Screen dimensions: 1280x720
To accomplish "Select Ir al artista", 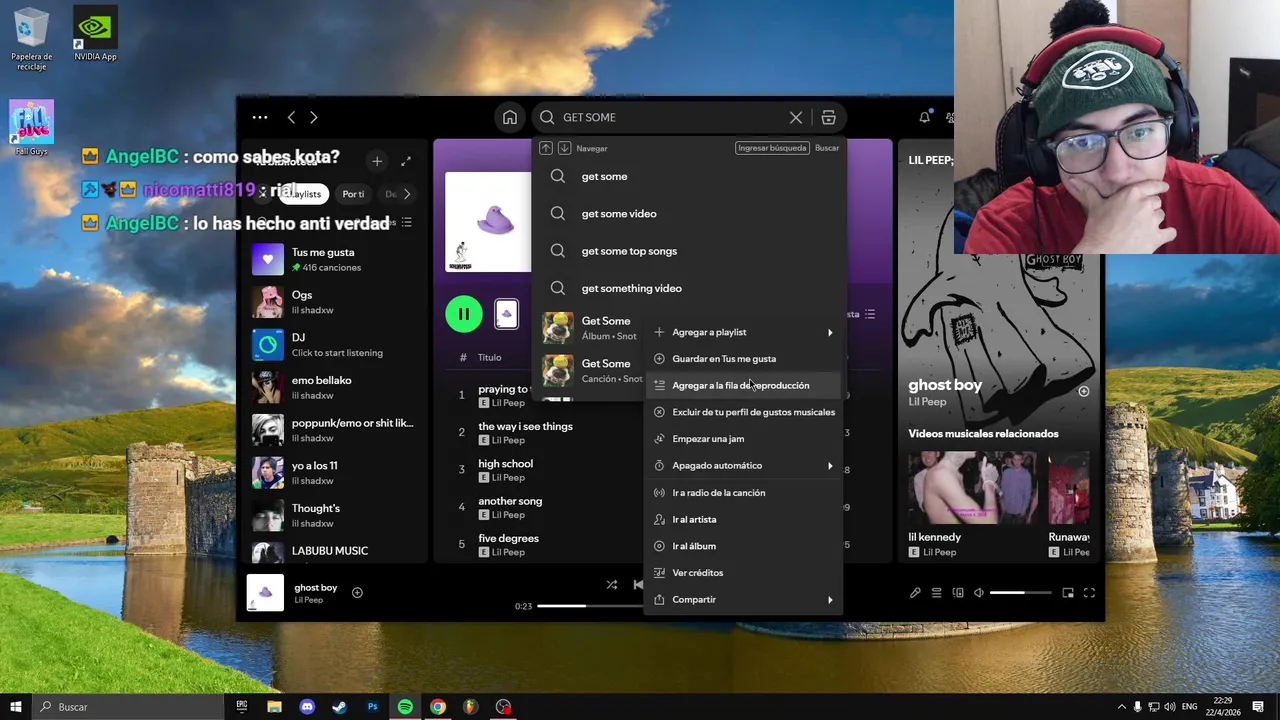I will click(742, 519).
